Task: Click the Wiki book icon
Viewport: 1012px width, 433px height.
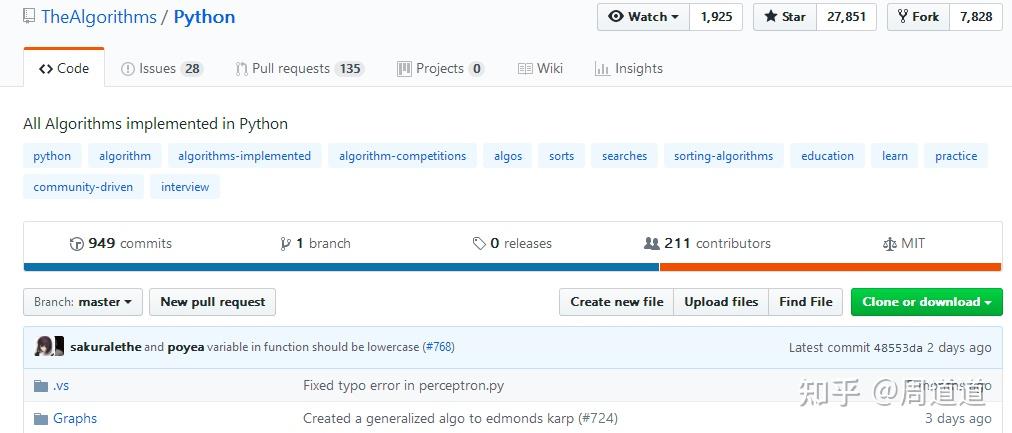Action: pos(525,68)
